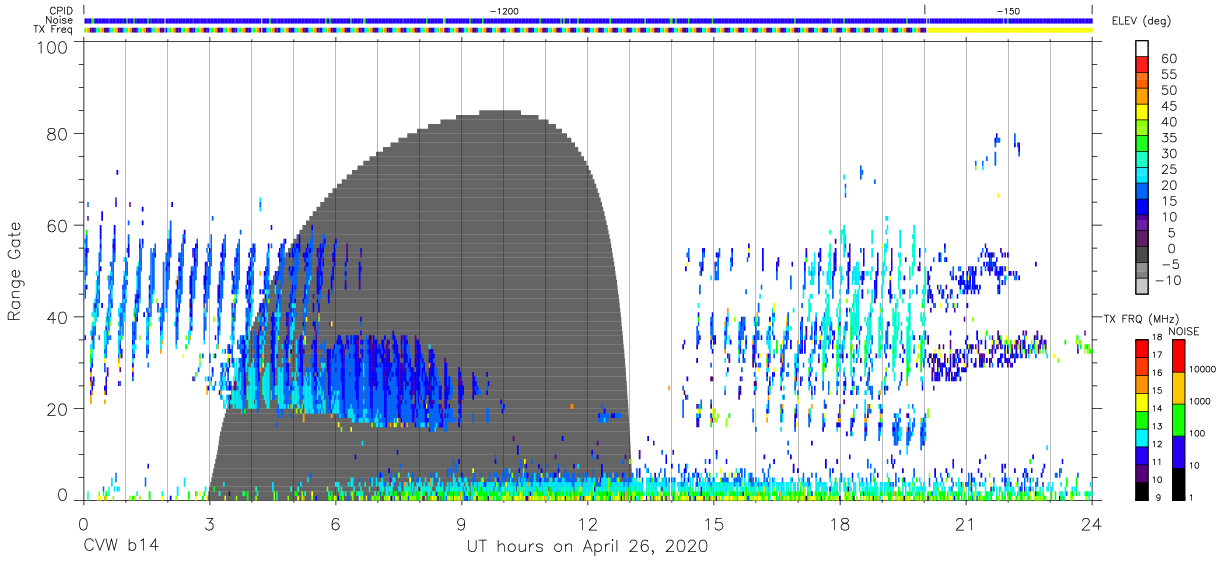1228x567 pixels.
Task: Pick the cyan 20–25 degree elevation swatch
Action: click(1142, 176)
